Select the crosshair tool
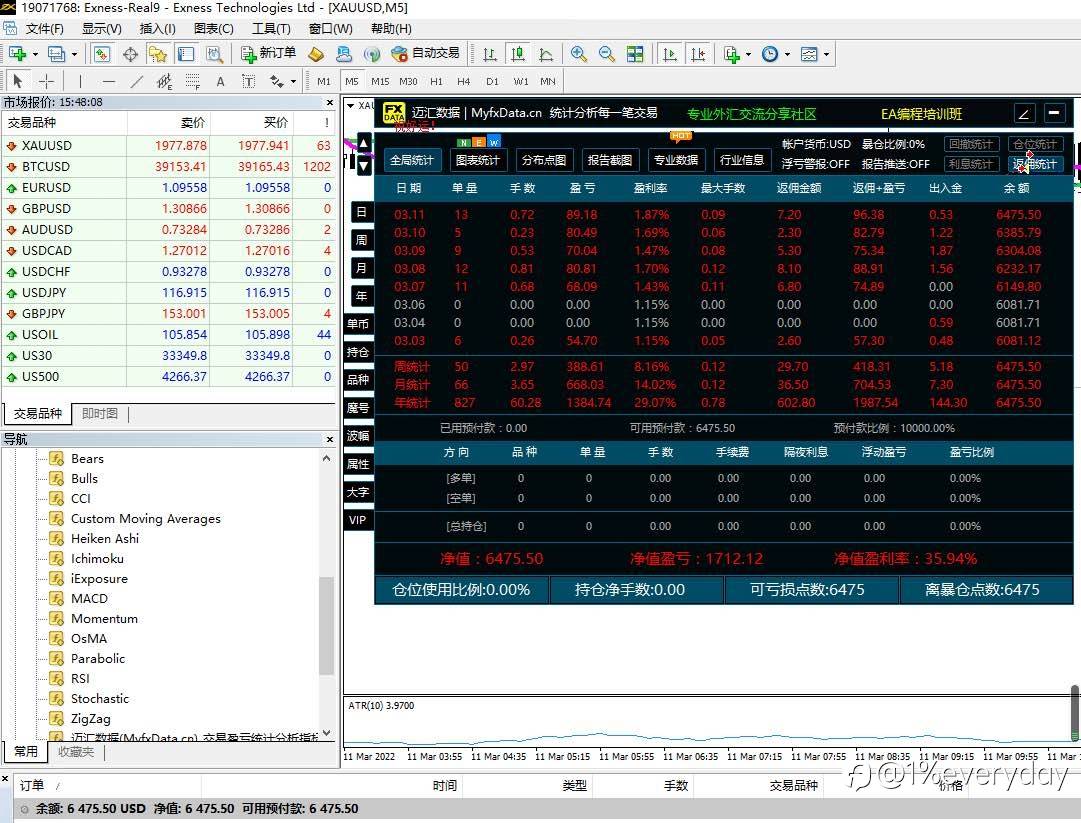1081x823 pixels. (x=46, y=81)
